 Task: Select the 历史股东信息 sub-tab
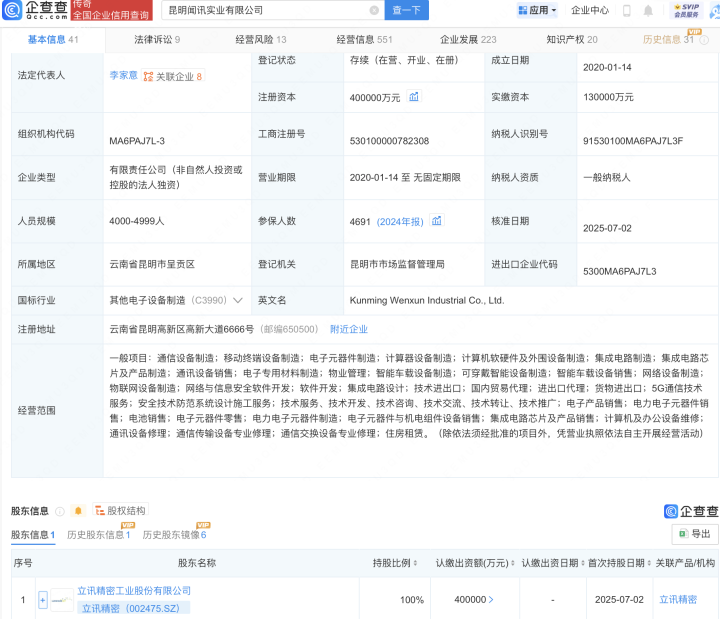pyautogui.click(x=98, y=535)
